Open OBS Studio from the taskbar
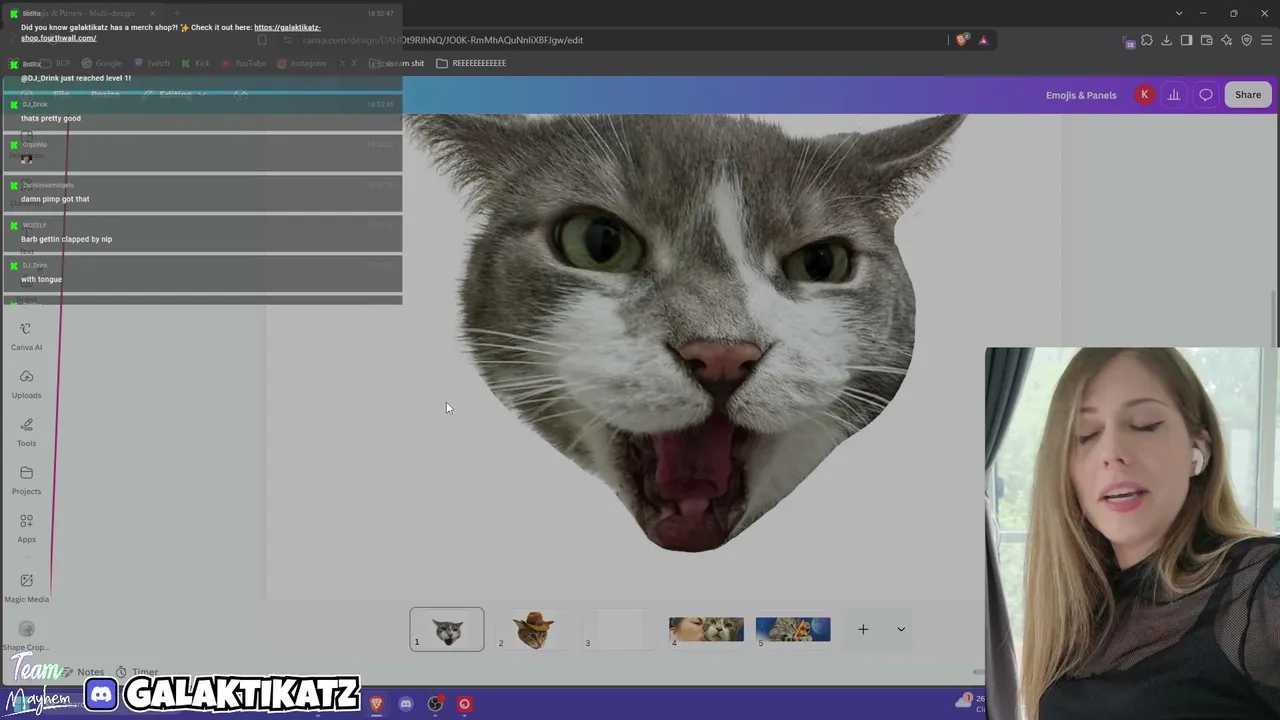Image resolution: width=1280 pixels, height=720 pixels. click(x=435, y=704)
